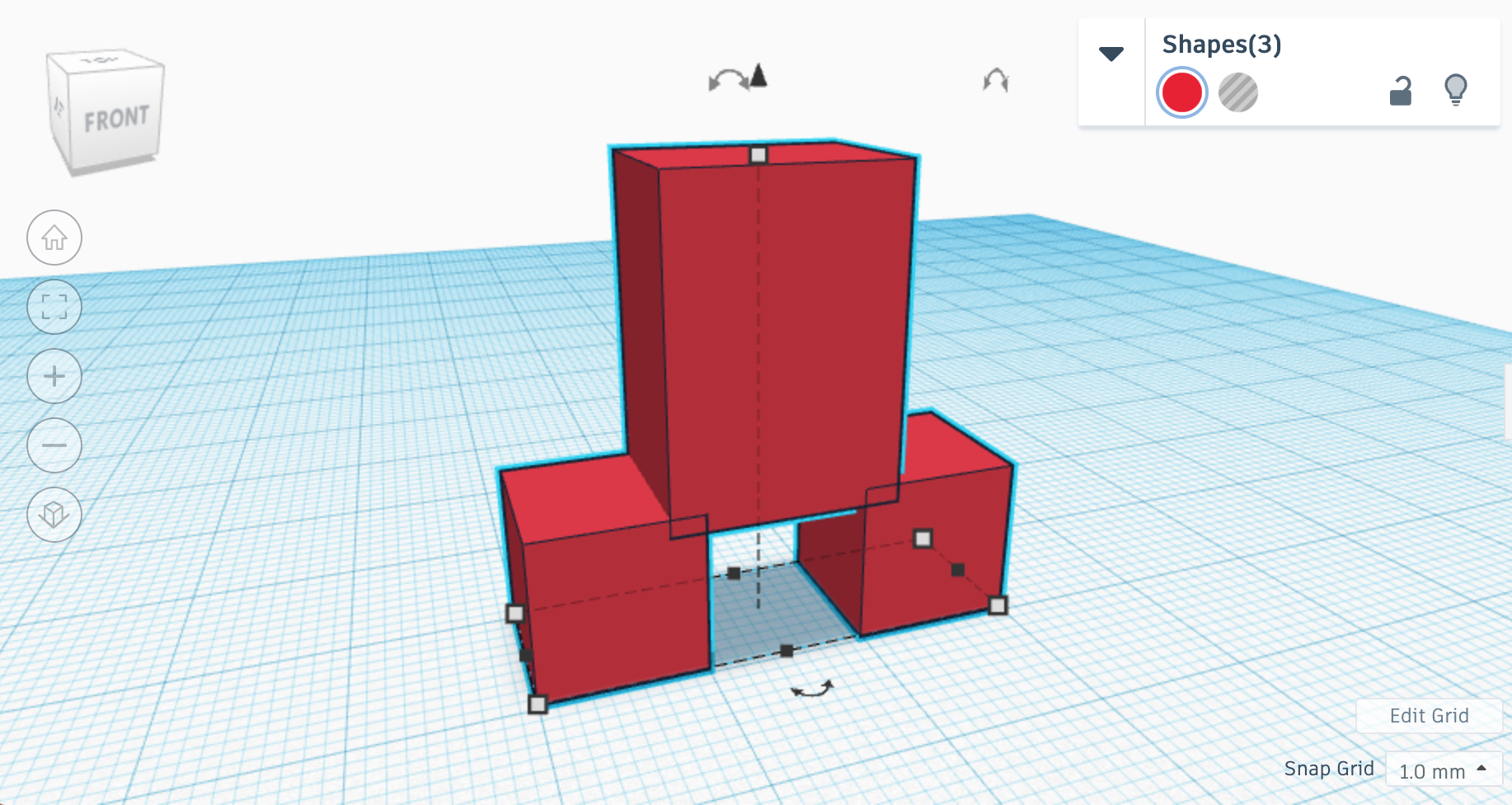Click the TOP face of view cube
This screenshot has height=805, width=1512.
pyautogui.click(x=102, y=60)
